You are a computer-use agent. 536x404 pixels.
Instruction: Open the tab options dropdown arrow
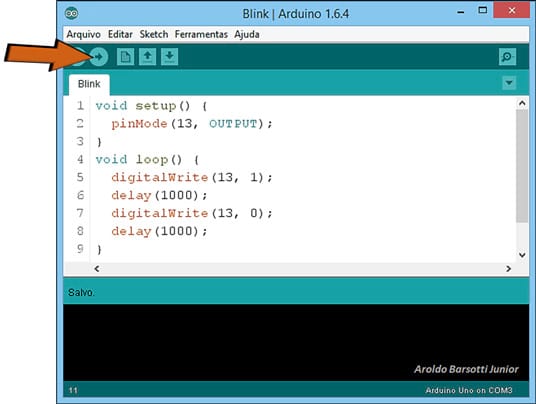[x=509, y=83]
